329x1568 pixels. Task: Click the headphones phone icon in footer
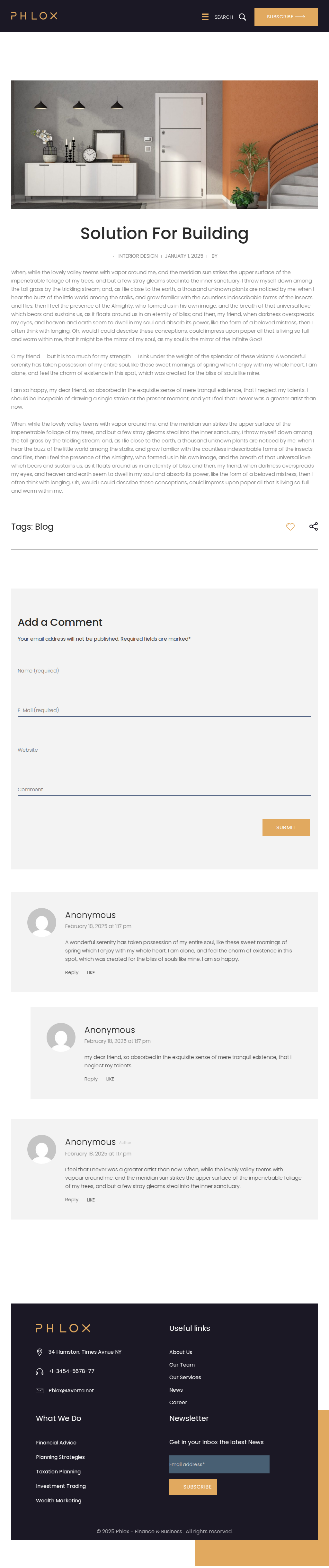pos(40,1371)
